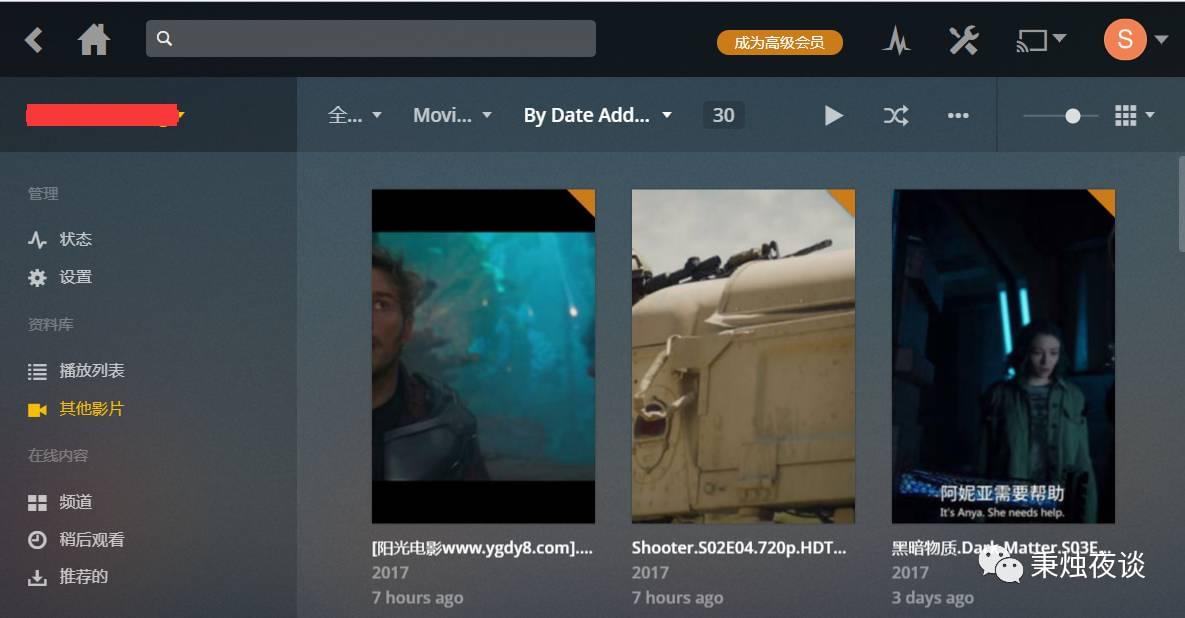Select 状态 in the sidebar
The image size is (1185, 618).
click(x=75, y=239)
